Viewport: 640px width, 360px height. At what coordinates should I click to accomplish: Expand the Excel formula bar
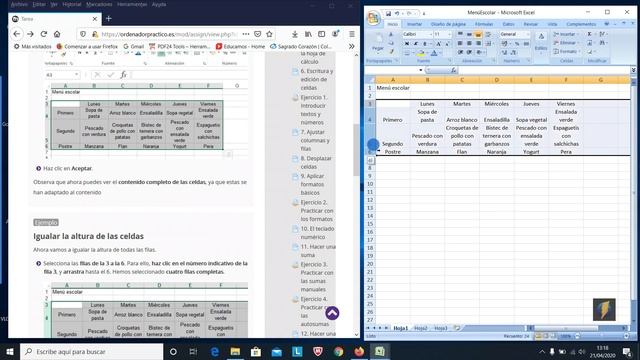[633, 70]
